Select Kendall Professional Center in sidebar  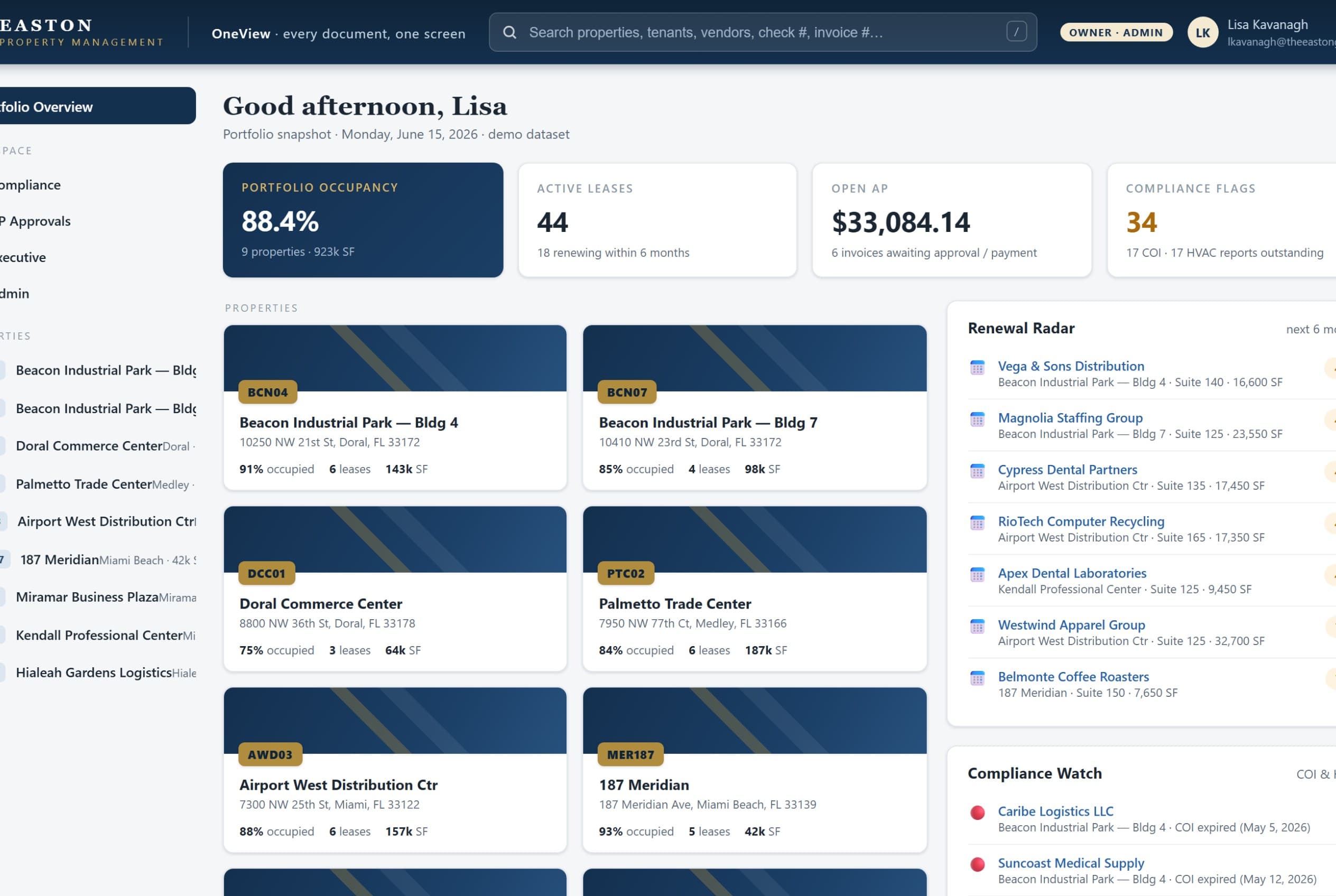point(98,635)
